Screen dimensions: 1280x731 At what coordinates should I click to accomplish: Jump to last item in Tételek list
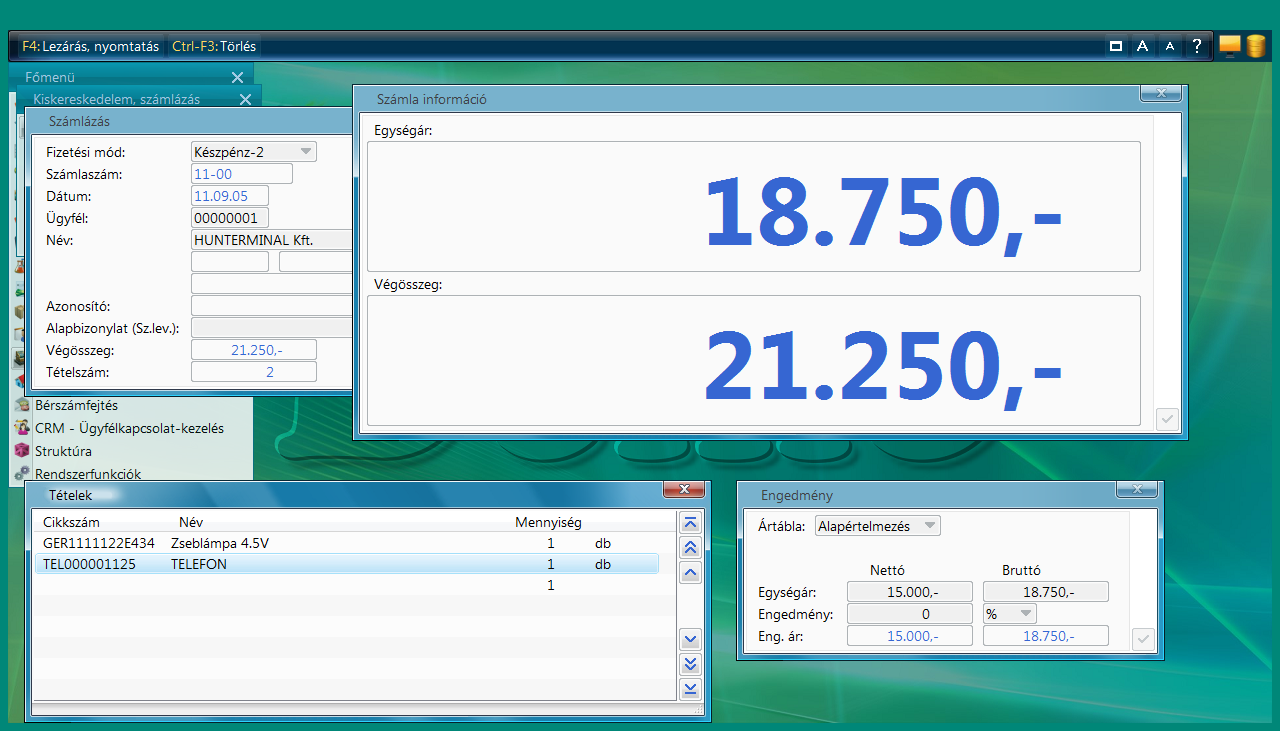[x=690, y=689]
